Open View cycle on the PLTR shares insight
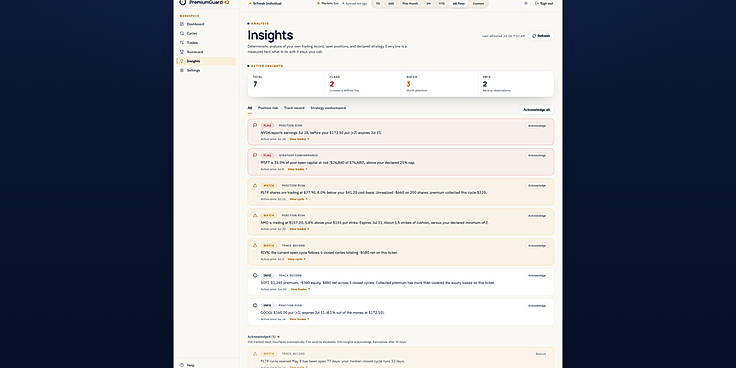The image size is (736, 368). click(x=298, y=199)
